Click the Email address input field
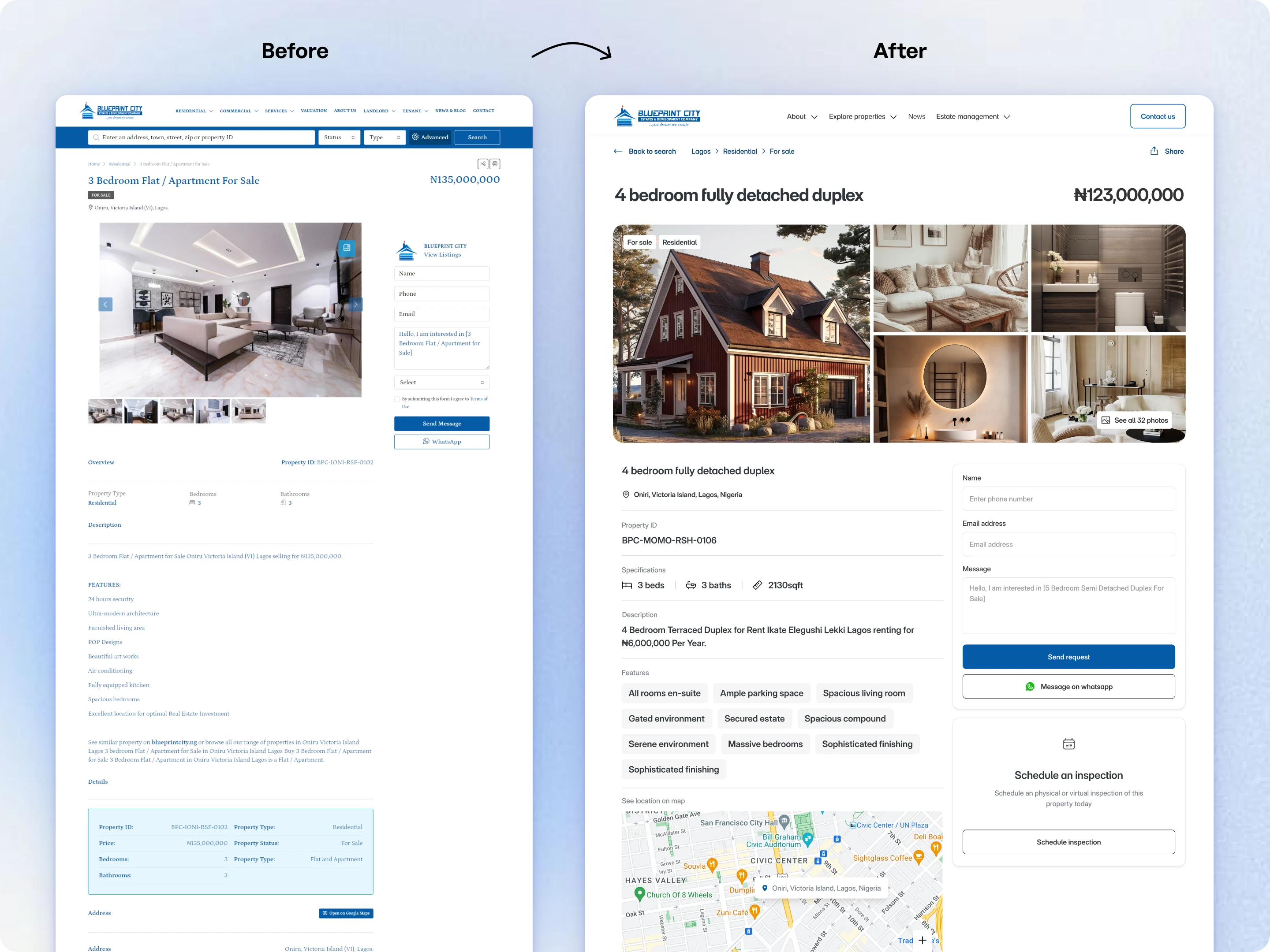 click(x=1068, y=544)
